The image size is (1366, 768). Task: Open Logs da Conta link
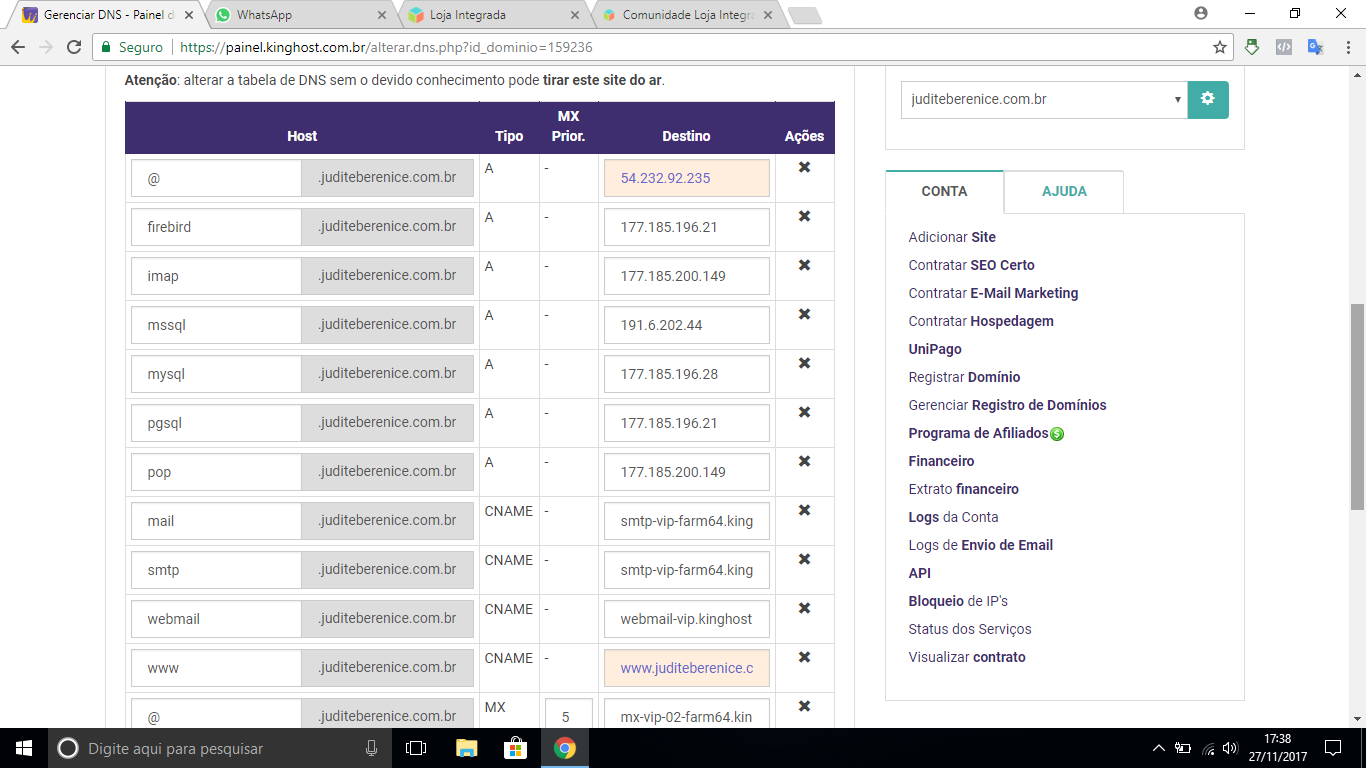(953, 517)
